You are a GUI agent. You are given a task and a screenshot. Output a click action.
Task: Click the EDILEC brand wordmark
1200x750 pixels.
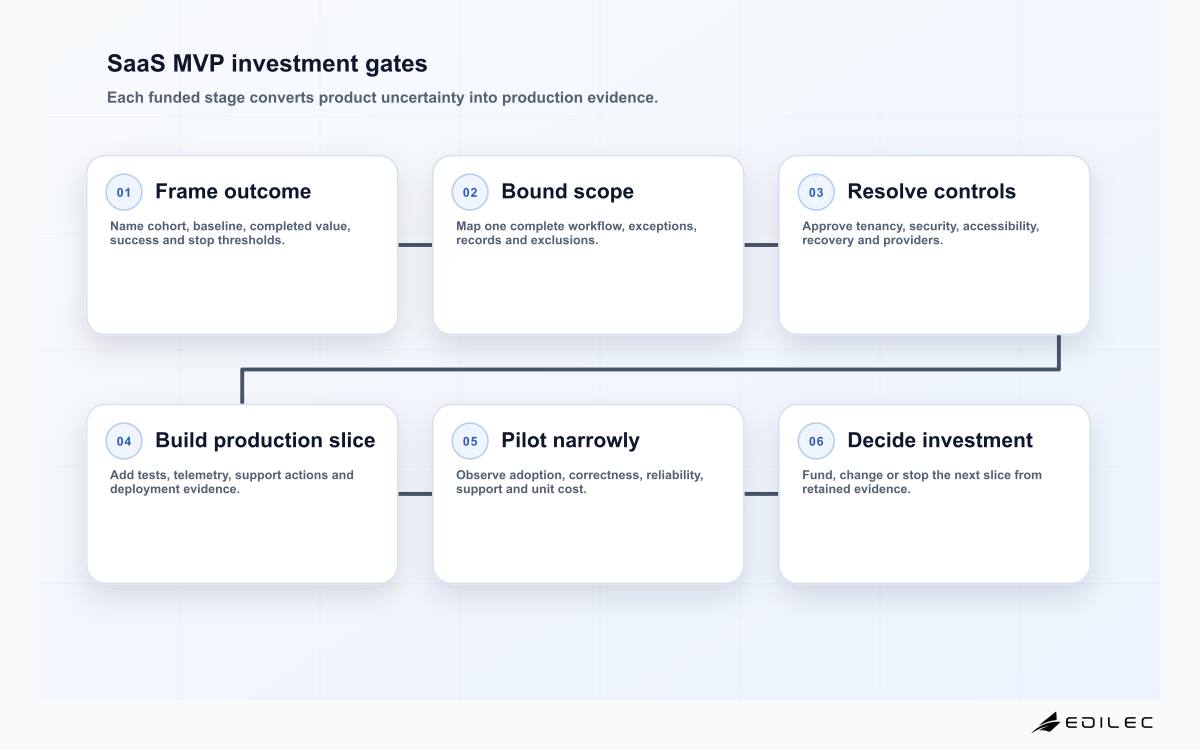[x=1110, y=722]
